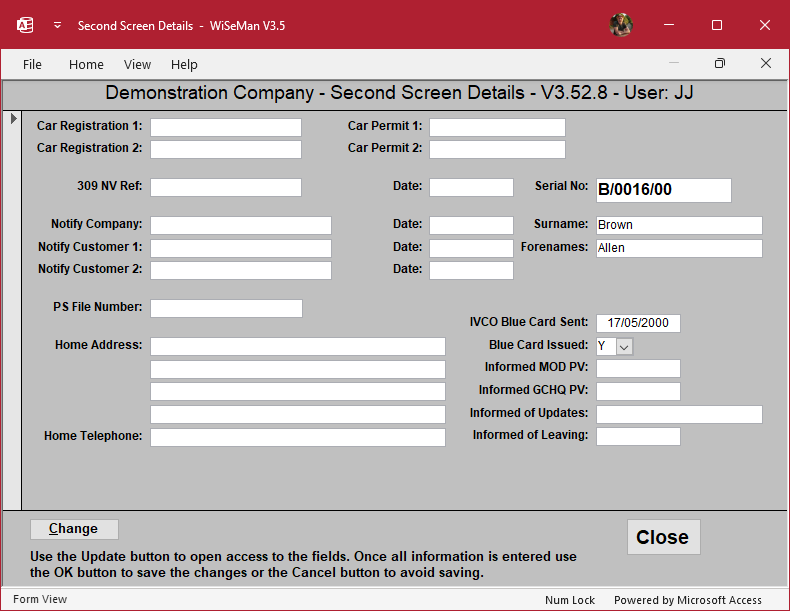Focus the Home Telephone input field

[x=297, y=437]
